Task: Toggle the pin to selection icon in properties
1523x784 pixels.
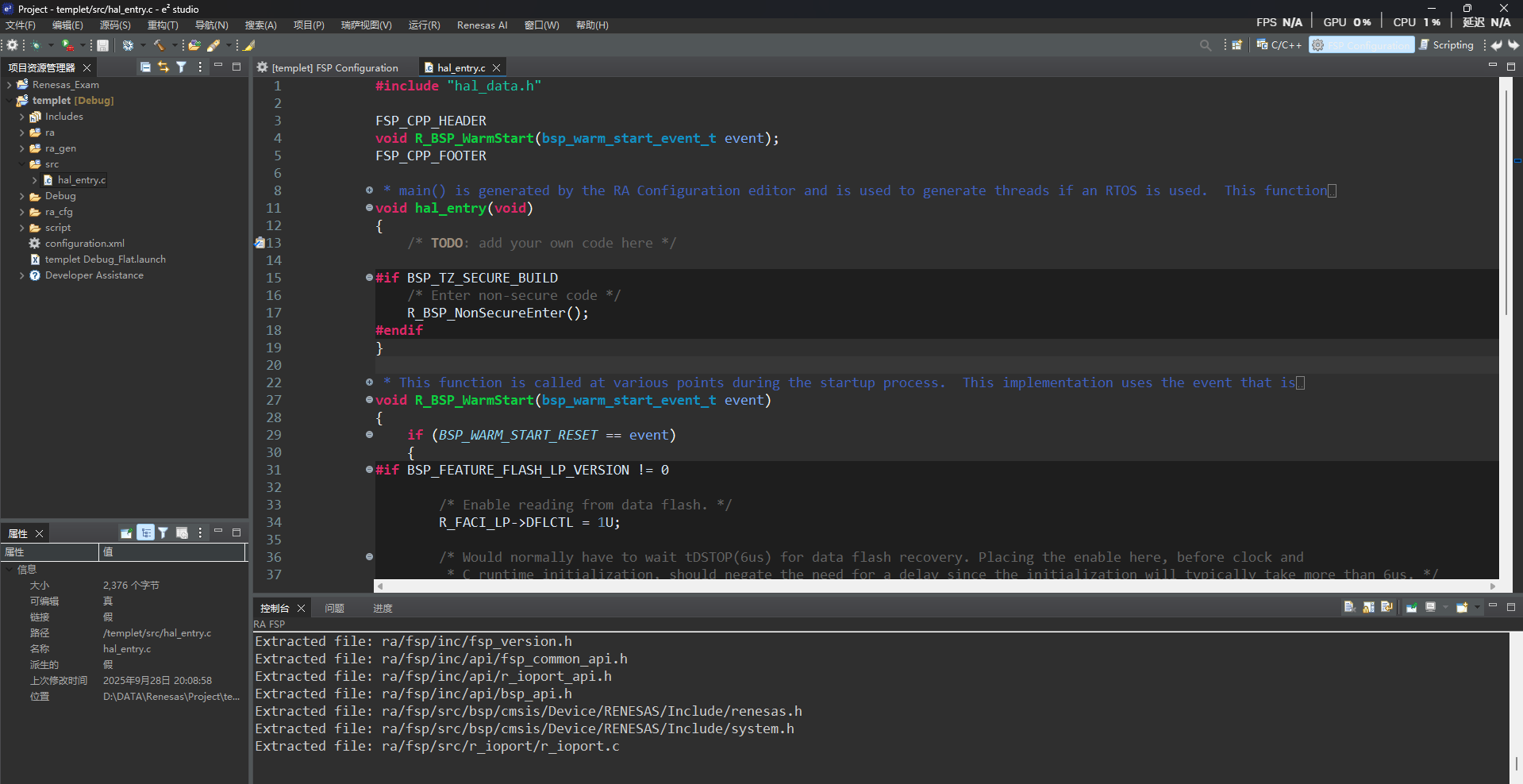Action: coord(126,533)
